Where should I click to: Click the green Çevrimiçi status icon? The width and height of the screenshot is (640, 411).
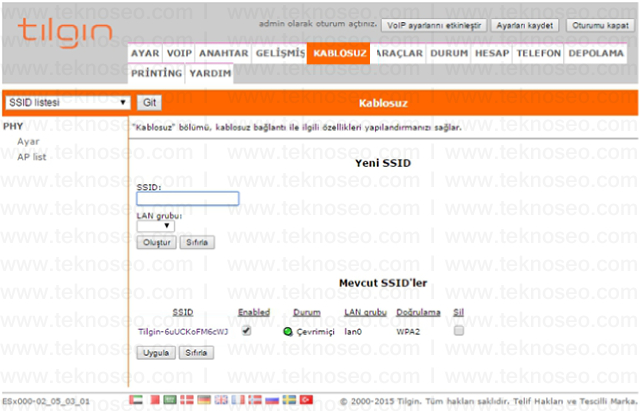pos(288,331)
